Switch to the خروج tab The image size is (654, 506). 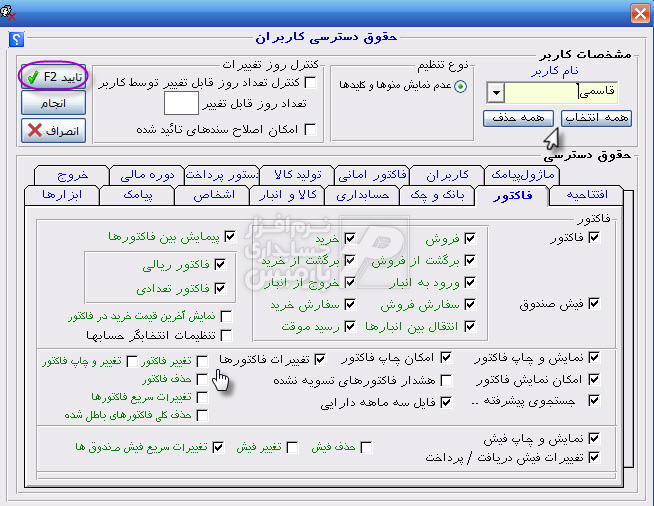72,175
